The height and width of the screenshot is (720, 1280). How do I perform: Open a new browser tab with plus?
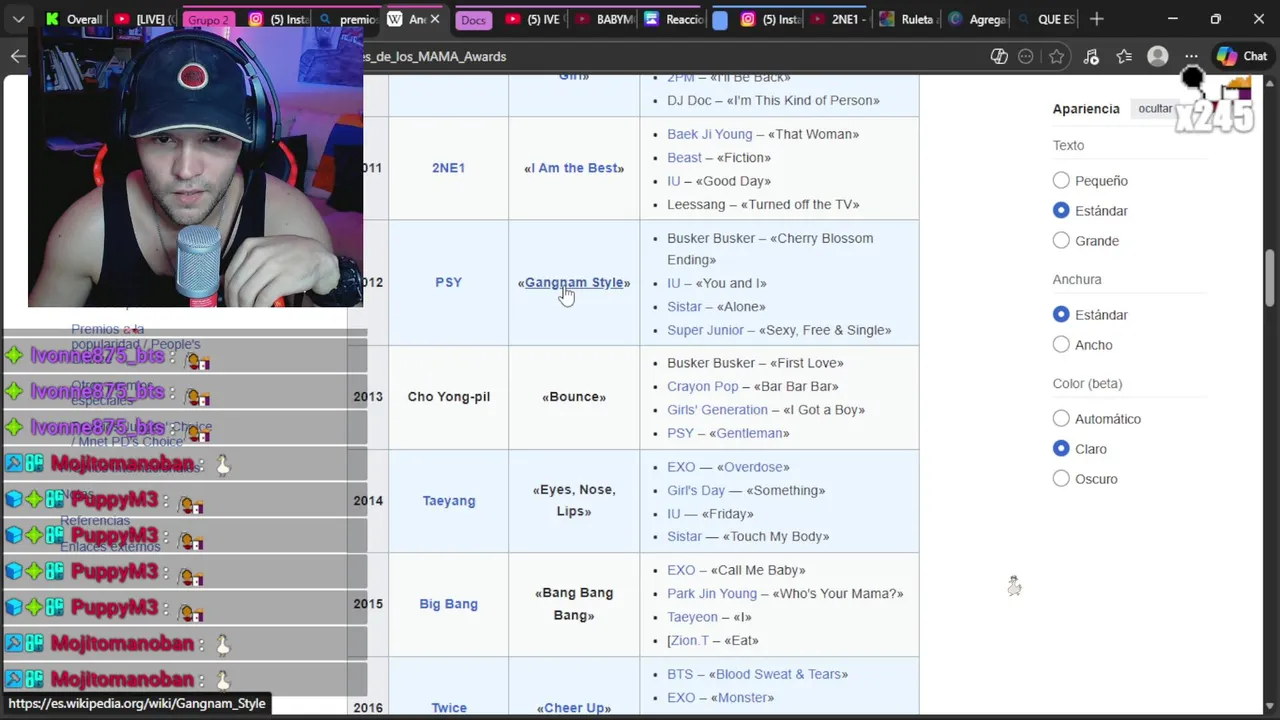tap(1097, 19)
